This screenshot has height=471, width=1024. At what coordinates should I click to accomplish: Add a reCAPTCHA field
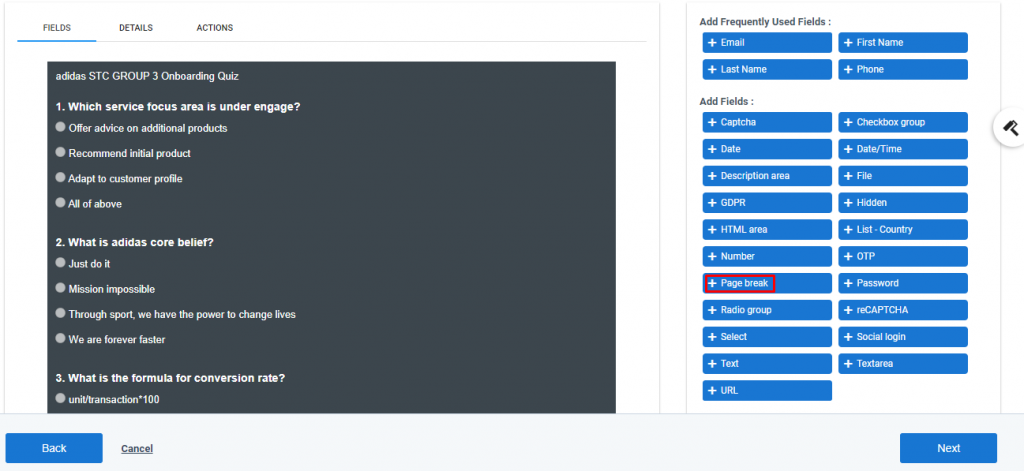click(x=903, y=310)
